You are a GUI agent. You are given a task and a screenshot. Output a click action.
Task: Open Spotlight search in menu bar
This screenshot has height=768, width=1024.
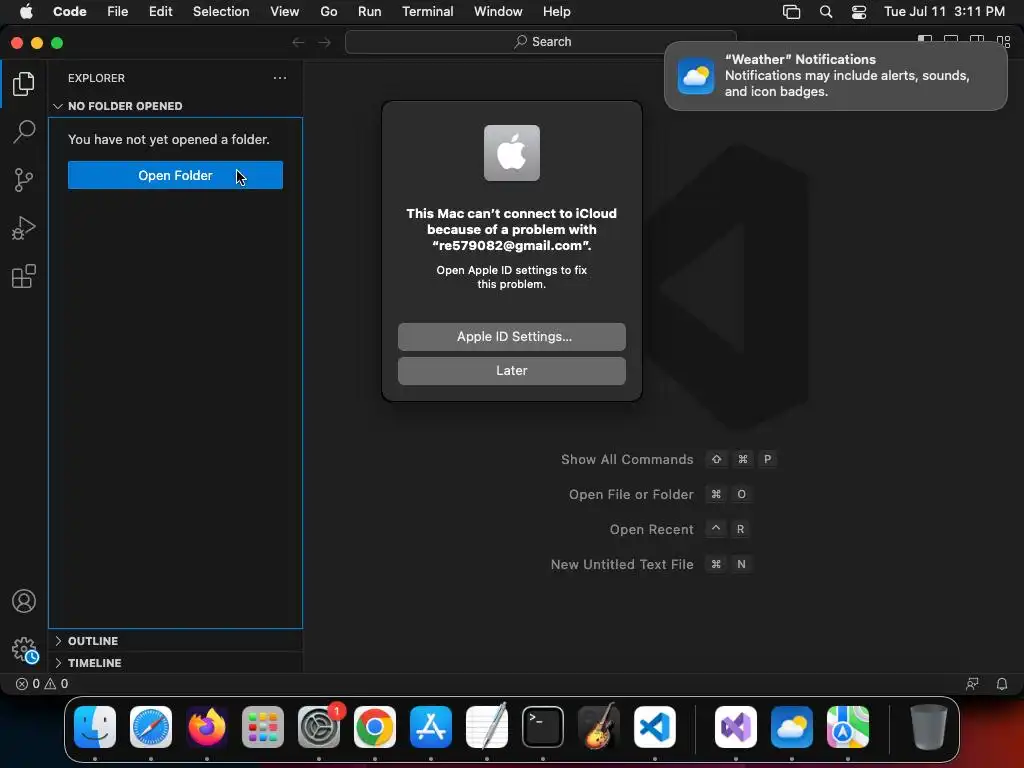click(826, 12)
